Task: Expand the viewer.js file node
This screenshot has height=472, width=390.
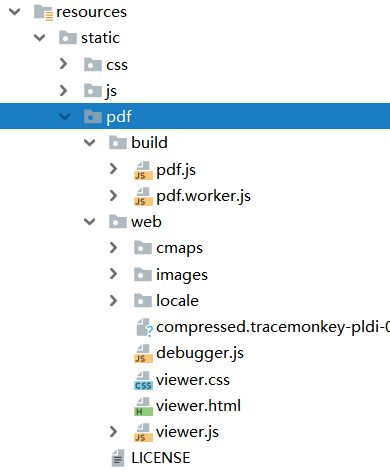Action: (113, 432)
